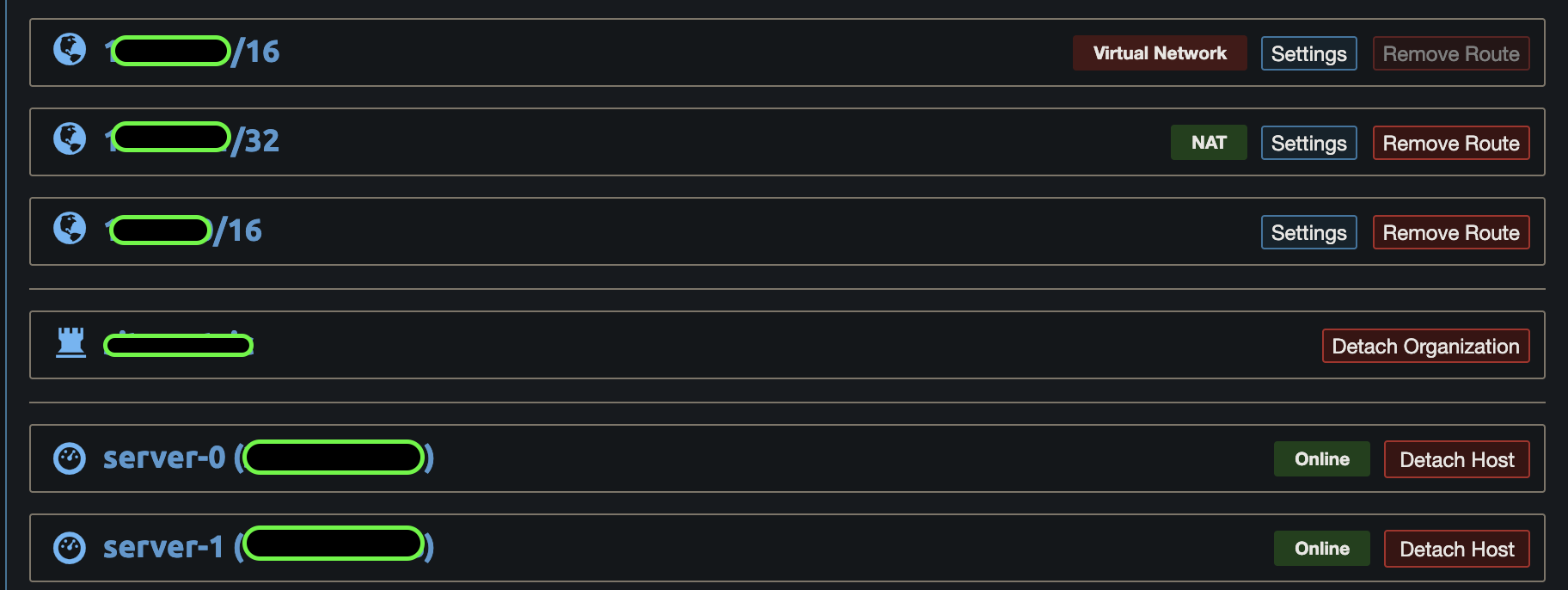Click the rook organization icon
Screen dimensions: 1568x590
70,342
